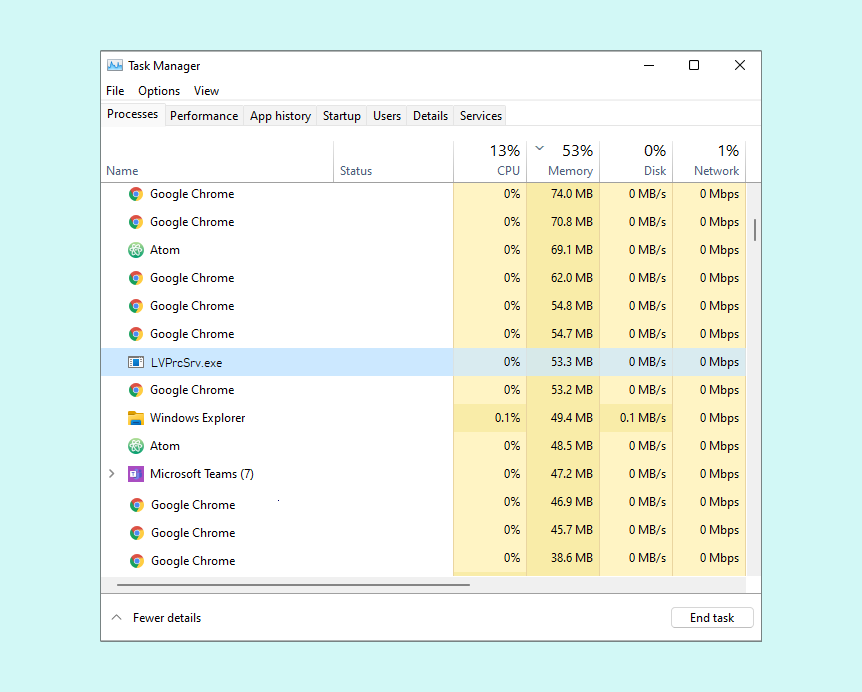Click the vertical scrollbar thumb
This screenshot has height=692, width=862.
(x=754, y=230)
